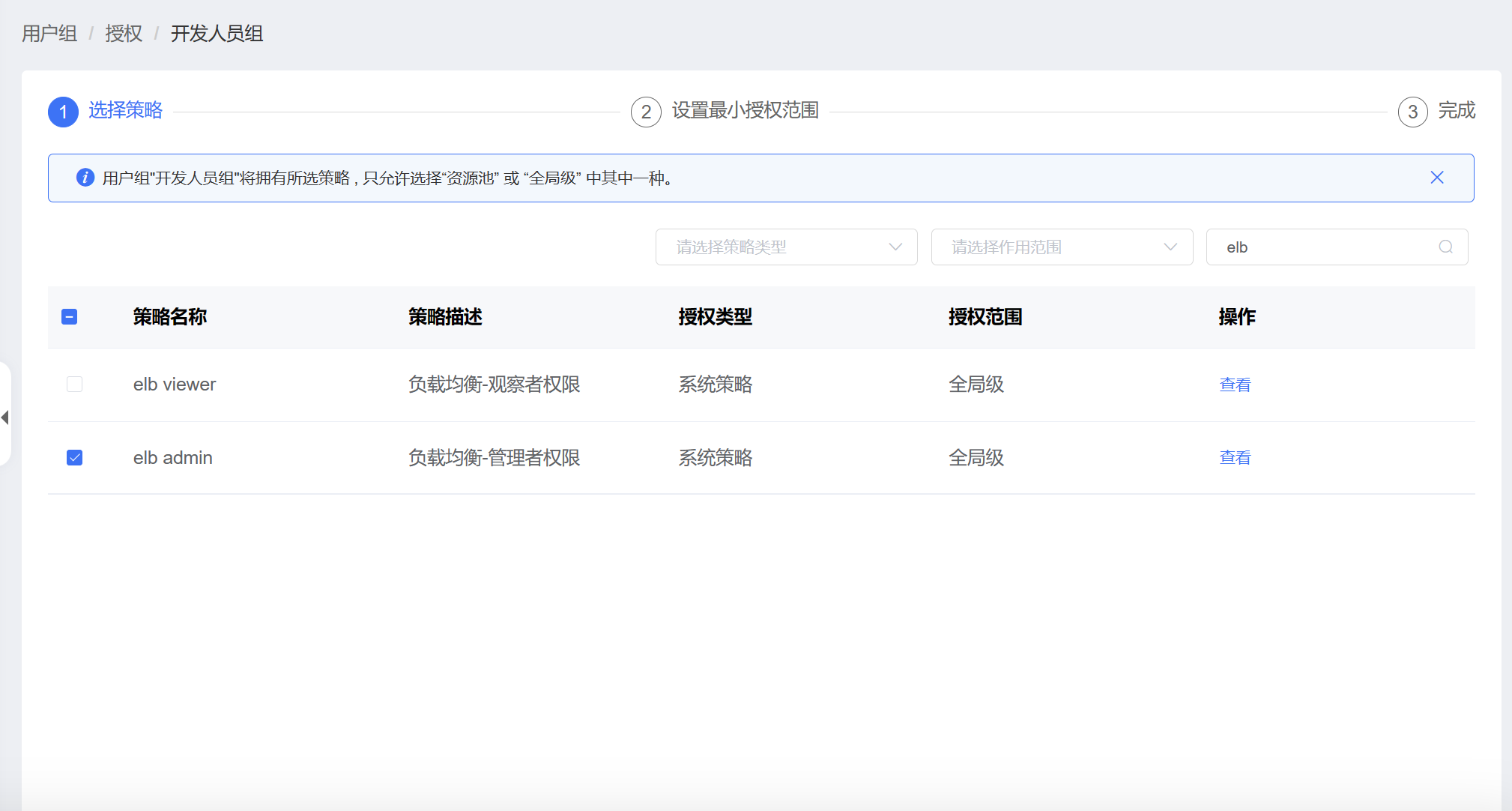The height and width of the screenshot is (811, 1512).
Task: Click the elb admin policy name
Action: pos(173,457)
